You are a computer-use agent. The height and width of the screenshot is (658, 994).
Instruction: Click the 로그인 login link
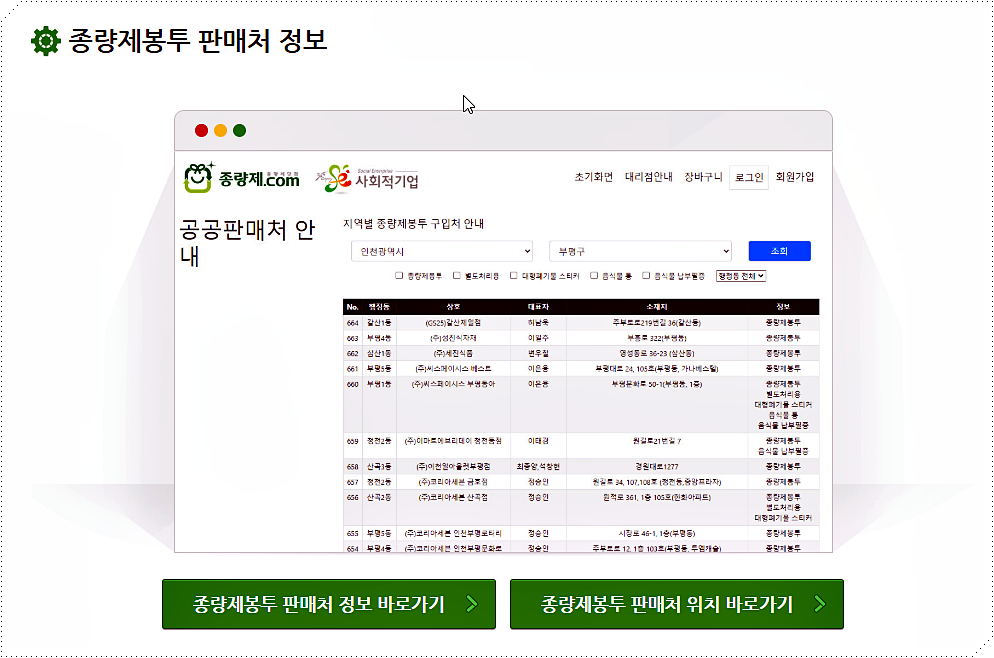pyautogui.click(x=752, y=177)
